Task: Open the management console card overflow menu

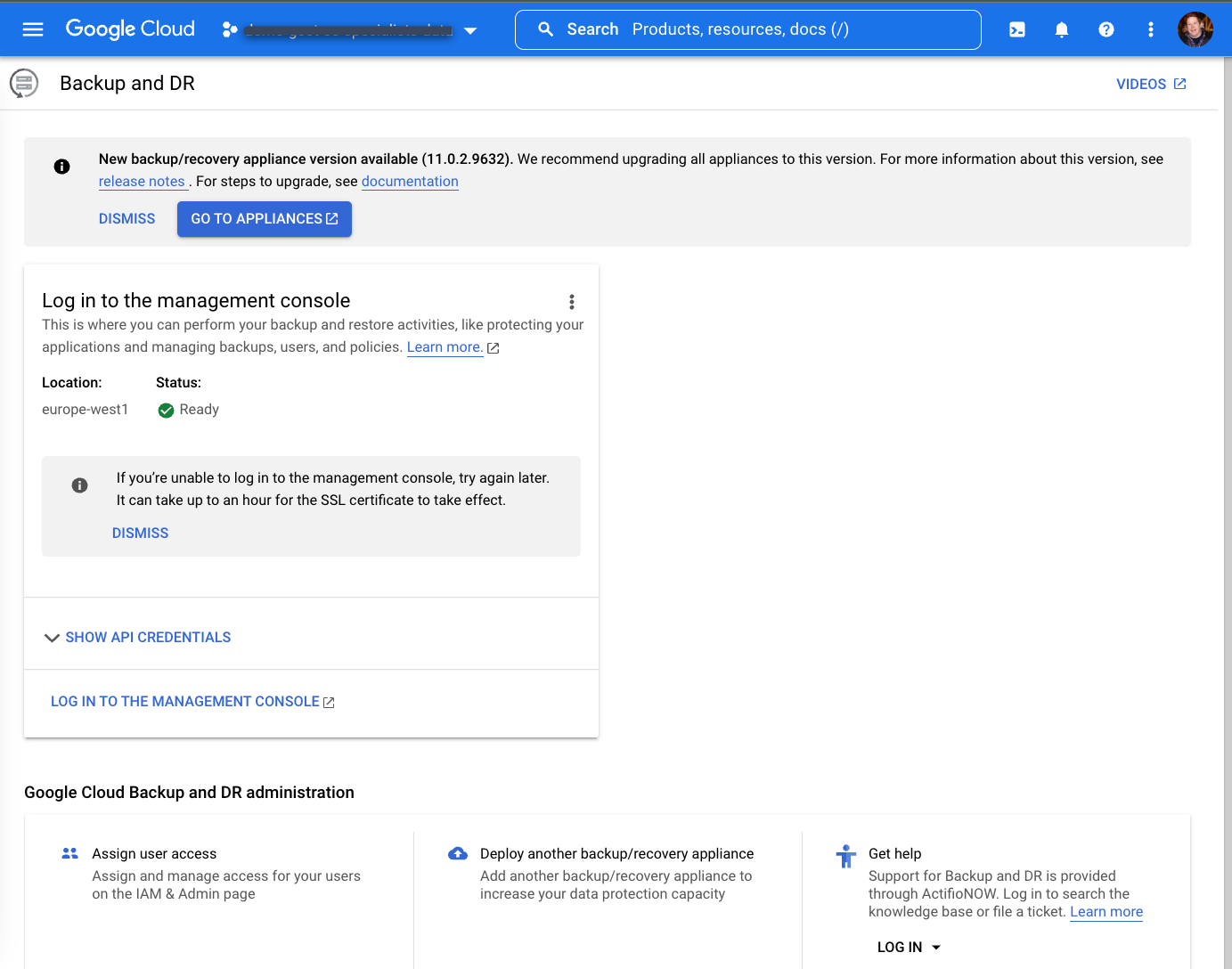Action: [x=571, y=302]
